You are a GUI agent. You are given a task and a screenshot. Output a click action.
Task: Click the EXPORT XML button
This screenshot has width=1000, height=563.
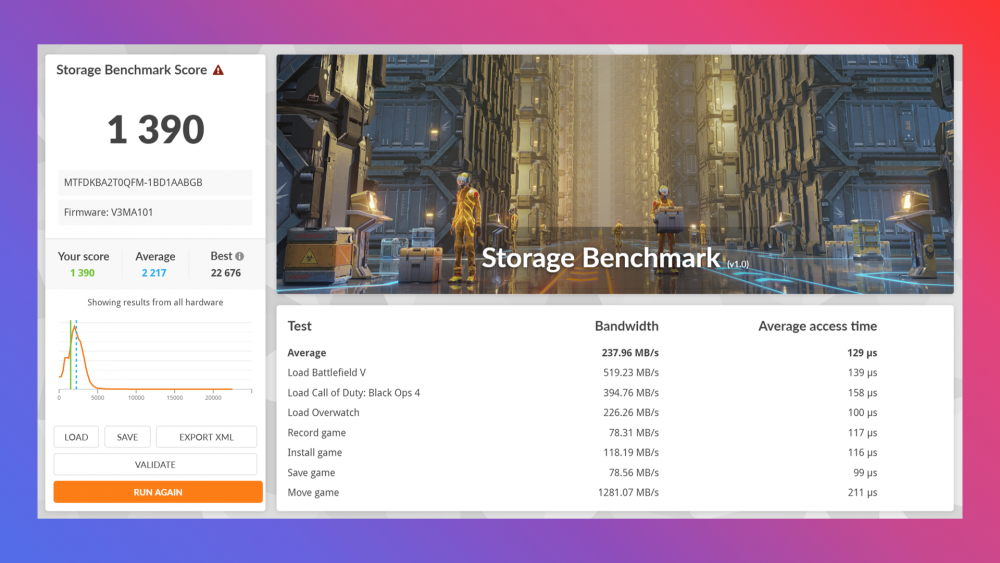(206, 437)
